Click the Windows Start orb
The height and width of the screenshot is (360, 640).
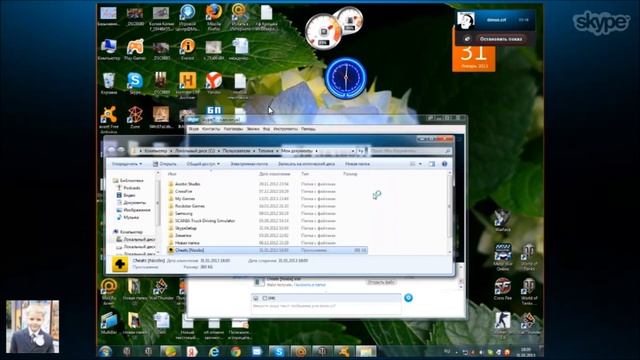pyautogui.click(x=105, y=351)
